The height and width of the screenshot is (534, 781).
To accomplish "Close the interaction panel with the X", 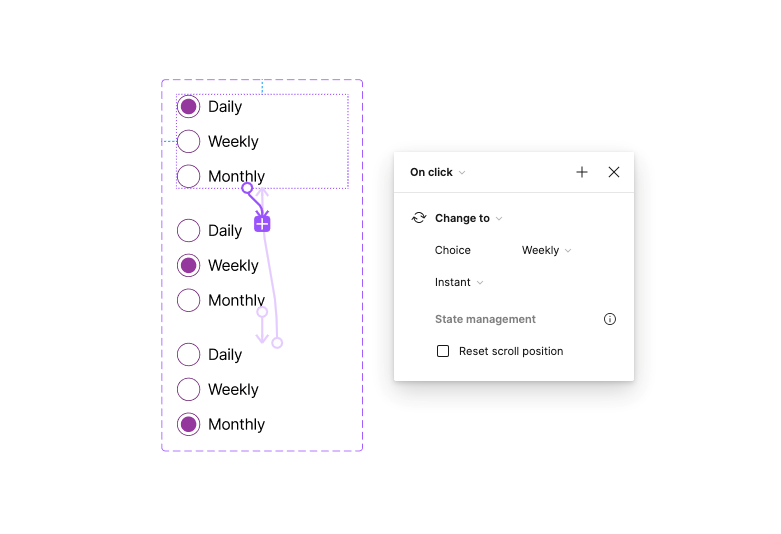I will (x=614, y=172).
